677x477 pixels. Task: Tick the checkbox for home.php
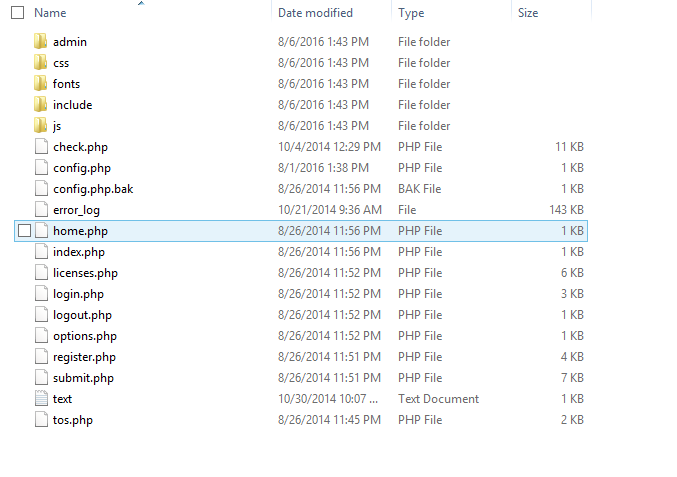click(25, 231)
